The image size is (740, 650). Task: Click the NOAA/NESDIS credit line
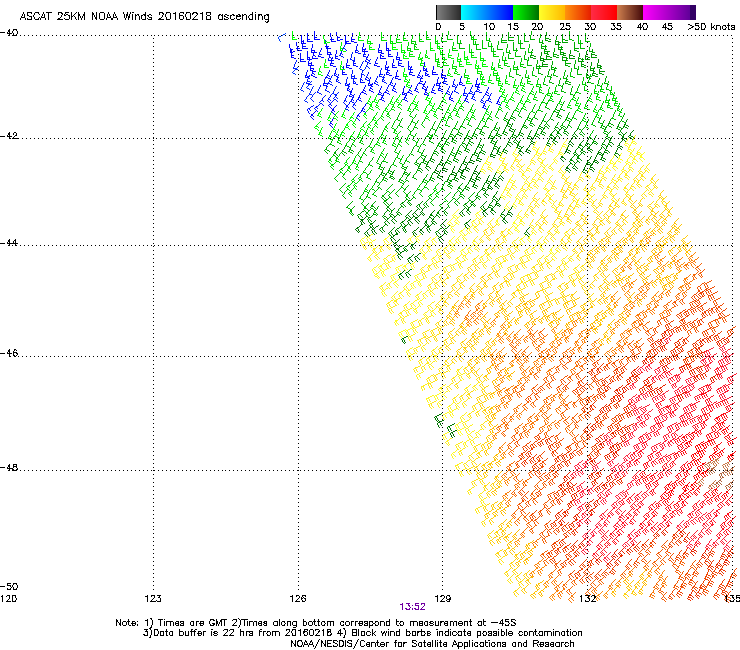[x=432, y=644]
